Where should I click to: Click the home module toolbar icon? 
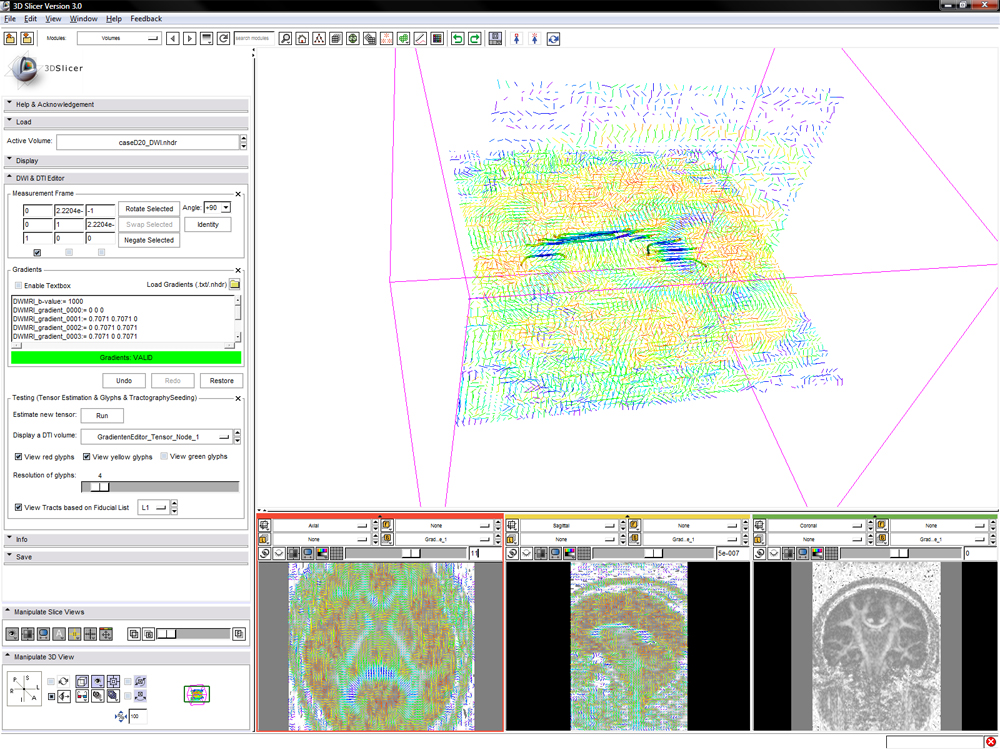(302, 39)
